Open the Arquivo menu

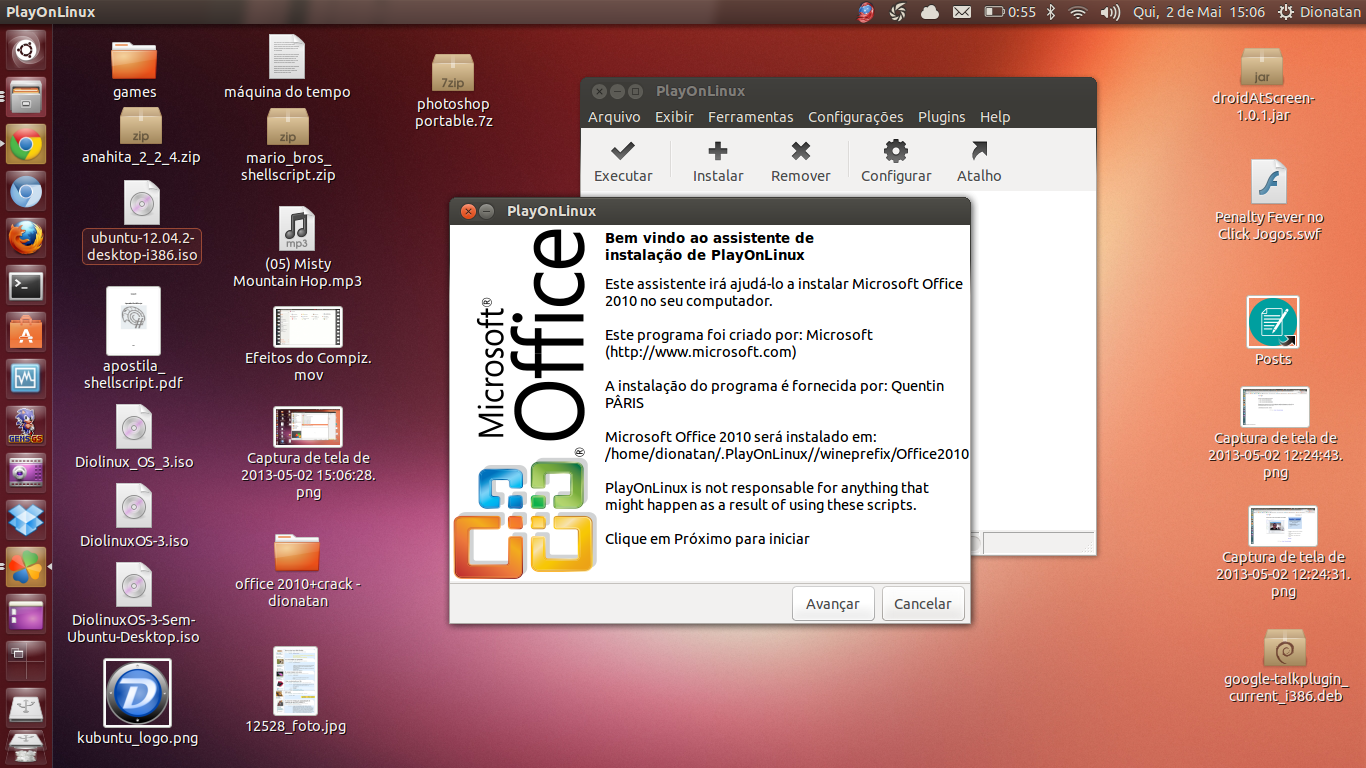tap(614, 117)
